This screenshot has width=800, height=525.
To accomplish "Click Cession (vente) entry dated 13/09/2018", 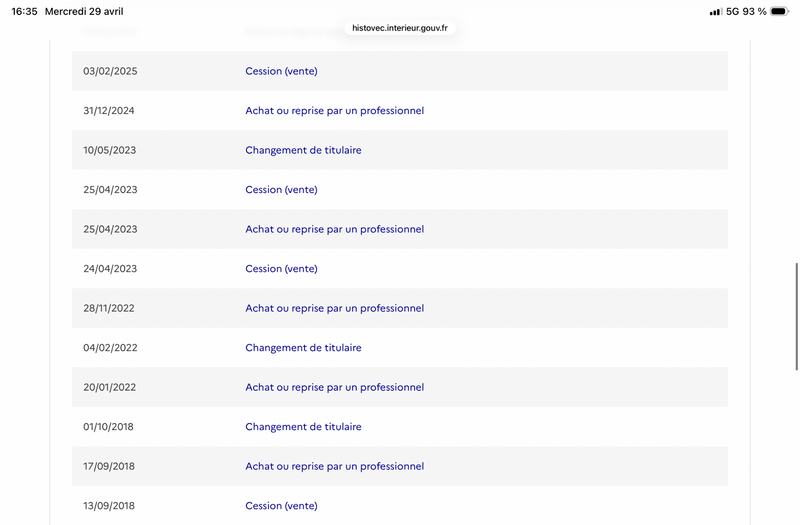I will click(281, 506).
